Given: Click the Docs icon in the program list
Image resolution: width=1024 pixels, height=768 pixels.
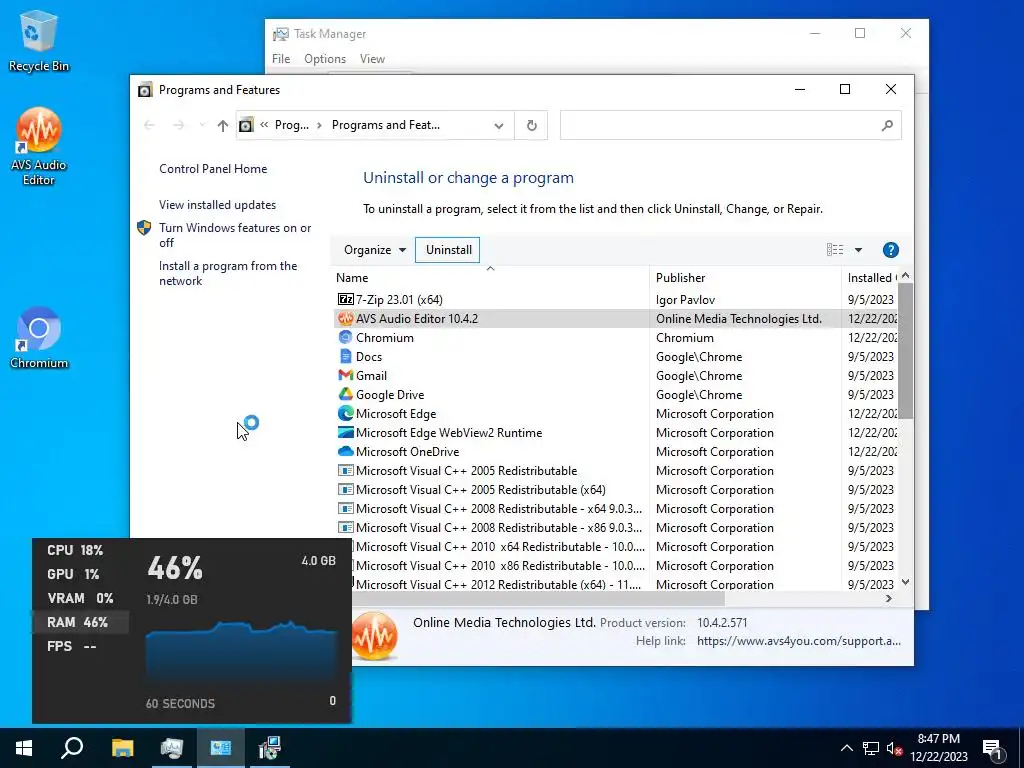Looking at the screenshot, I should [345, 357].
